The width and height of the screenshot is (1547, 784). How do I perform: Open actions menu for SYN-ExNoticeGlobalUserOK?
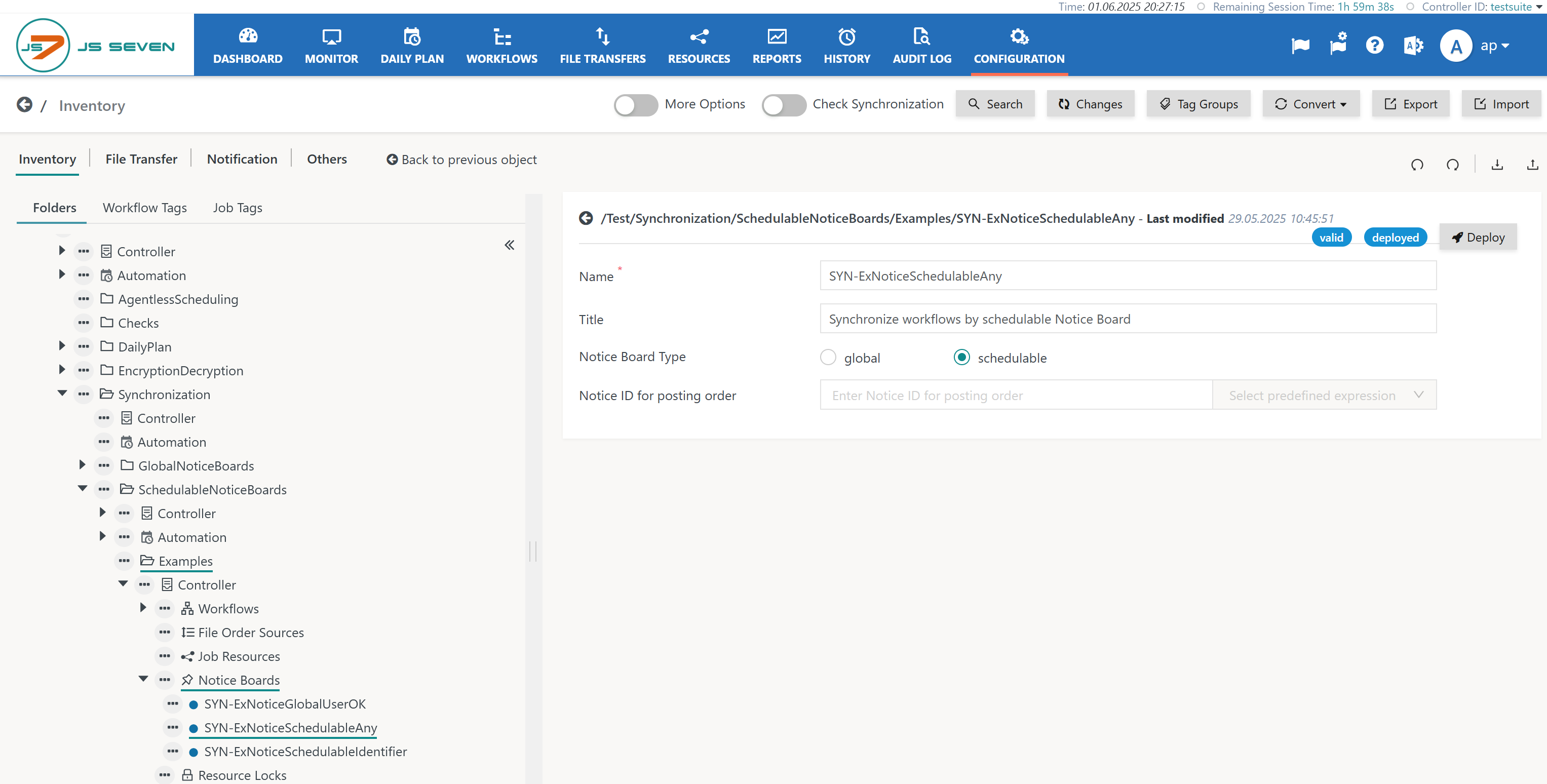tap(173, 703)
